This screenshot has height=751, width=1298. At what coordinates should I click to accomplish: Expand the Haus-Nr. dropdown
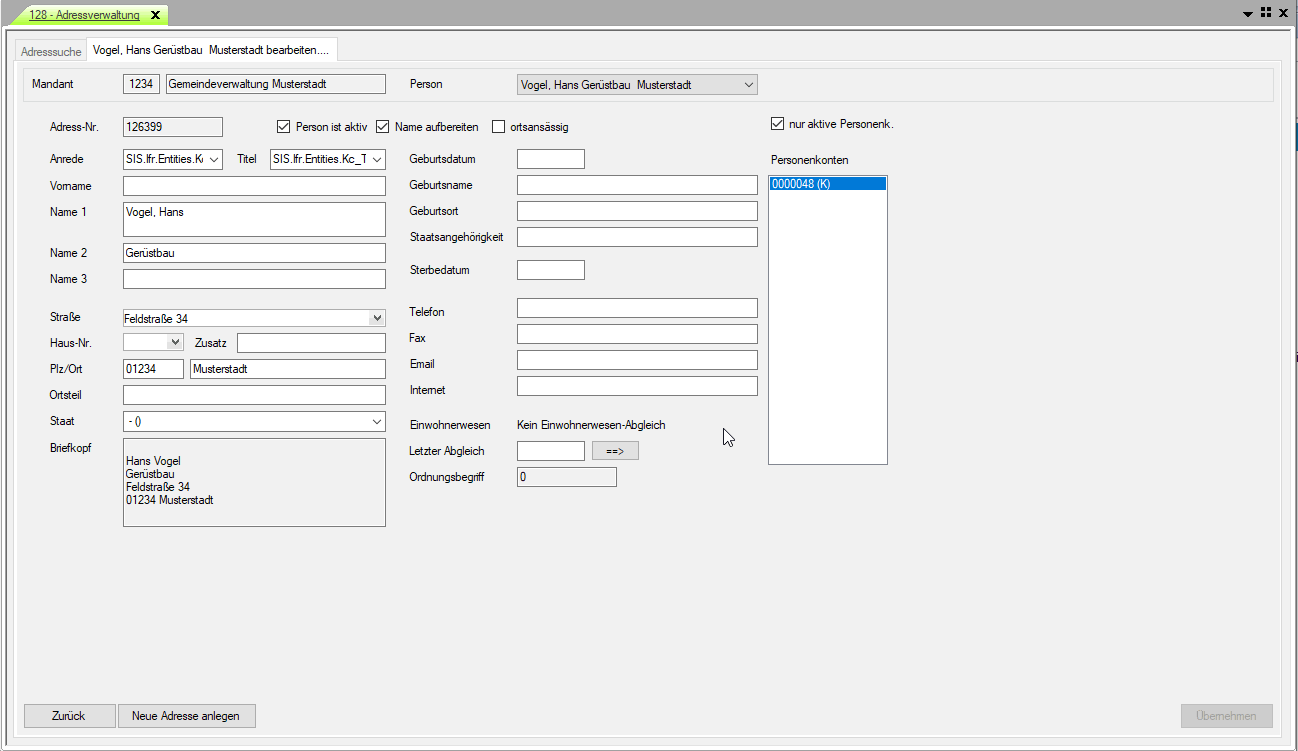(176, 343)
